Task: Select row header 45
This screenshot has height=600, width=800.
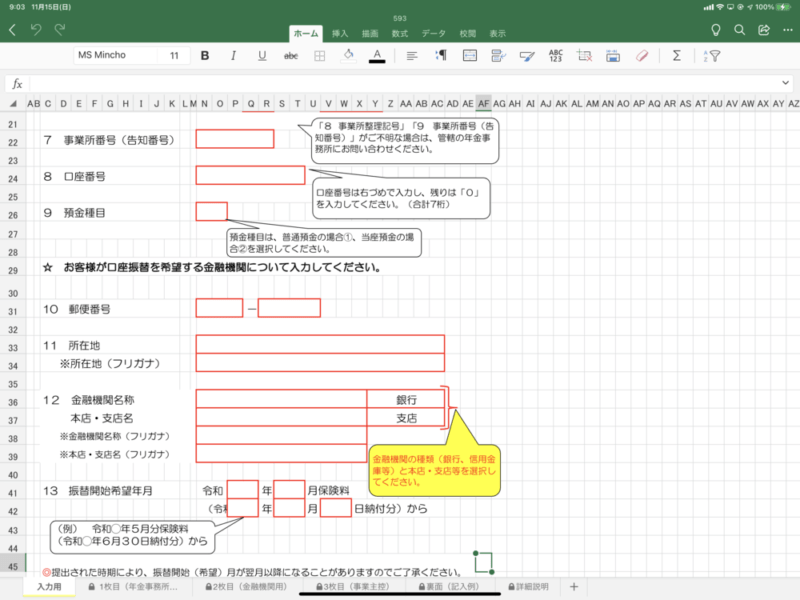Action: coord(13,566)
